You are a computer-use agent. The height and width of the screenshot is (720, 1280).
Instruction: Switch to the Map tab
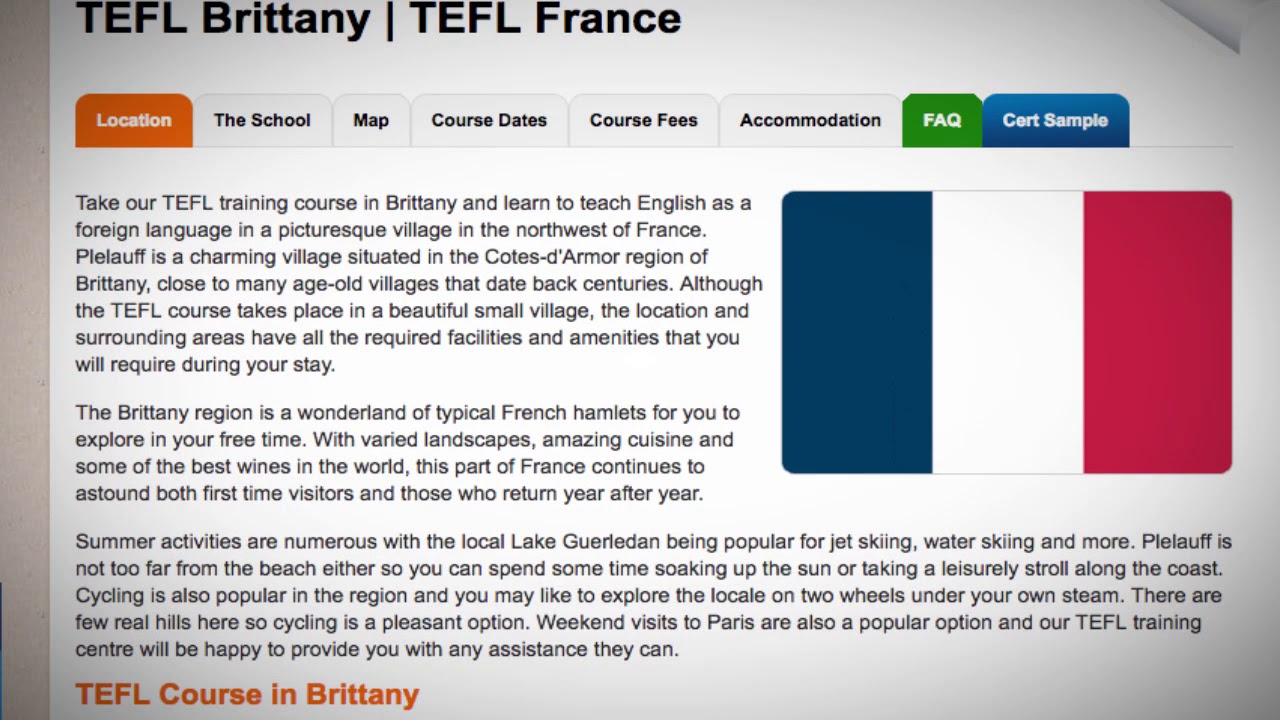(371, 120)
